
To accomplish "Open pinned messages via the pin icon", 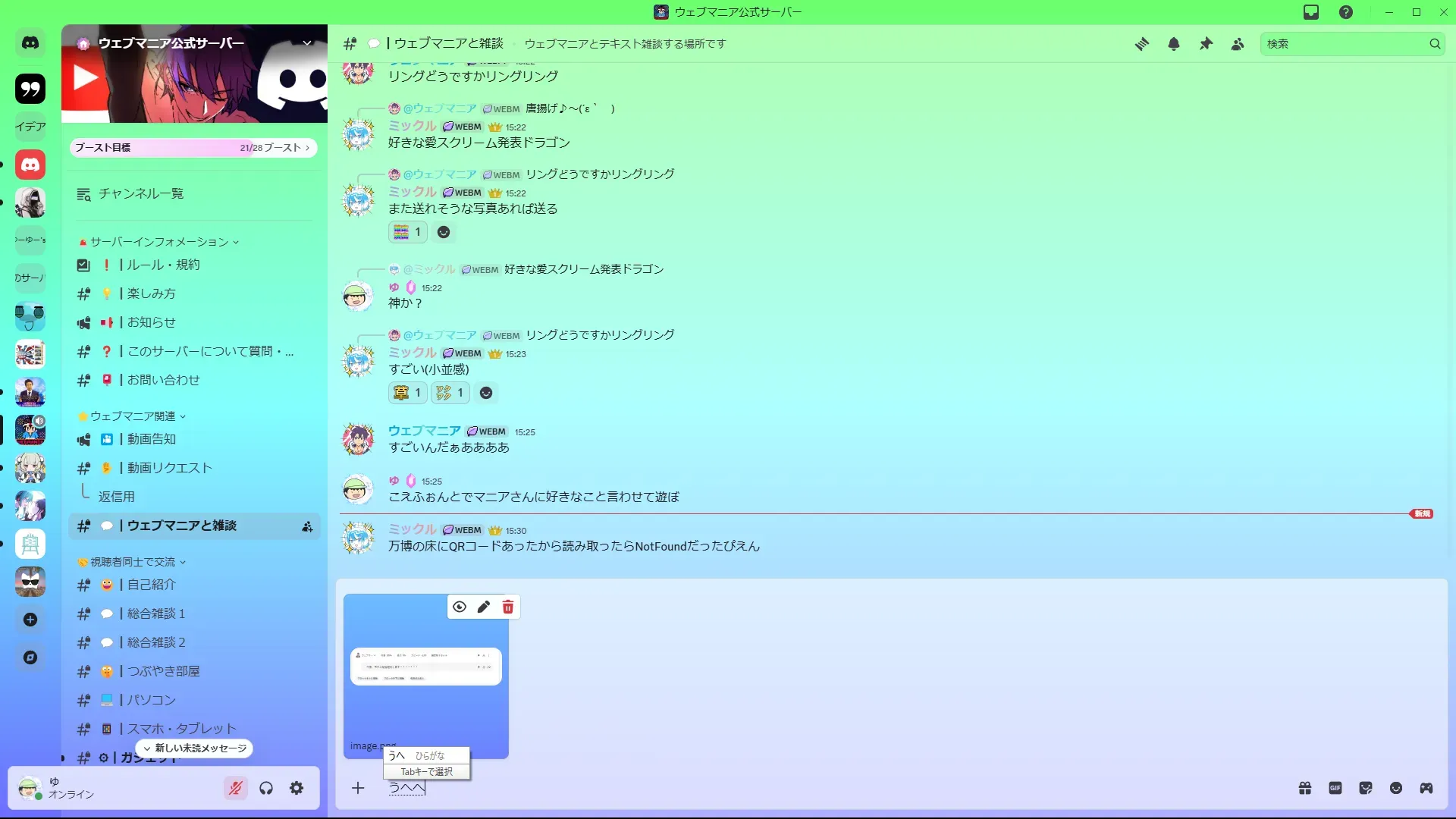I will 1206,44.
